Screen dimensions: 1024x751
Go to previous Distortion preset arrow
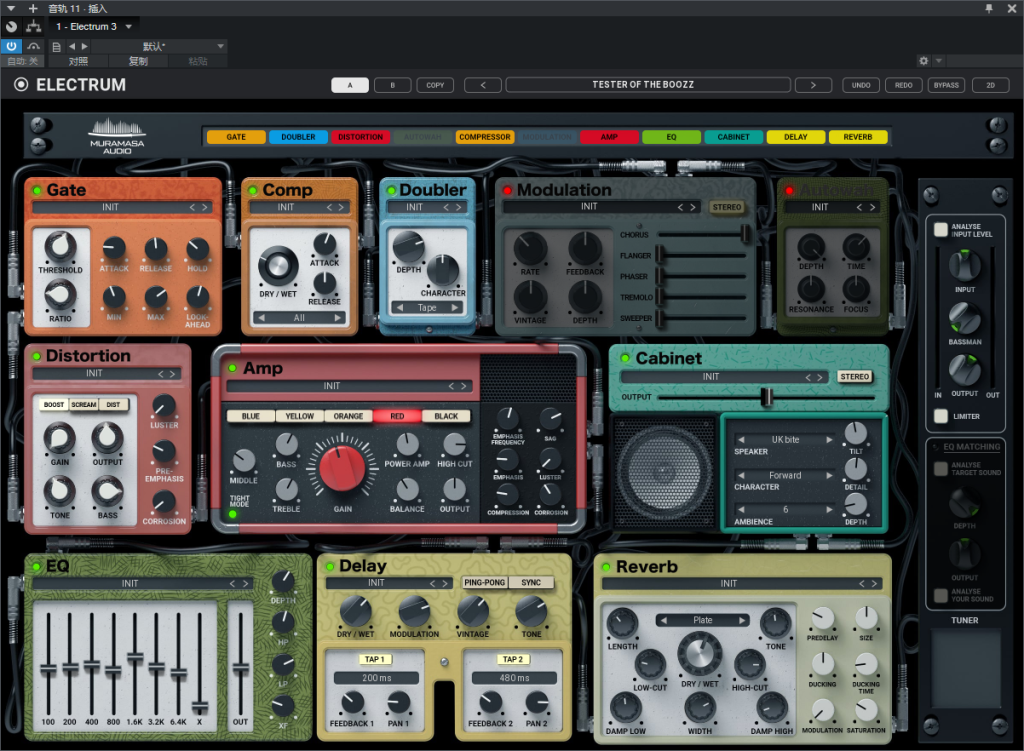point(161,374)
